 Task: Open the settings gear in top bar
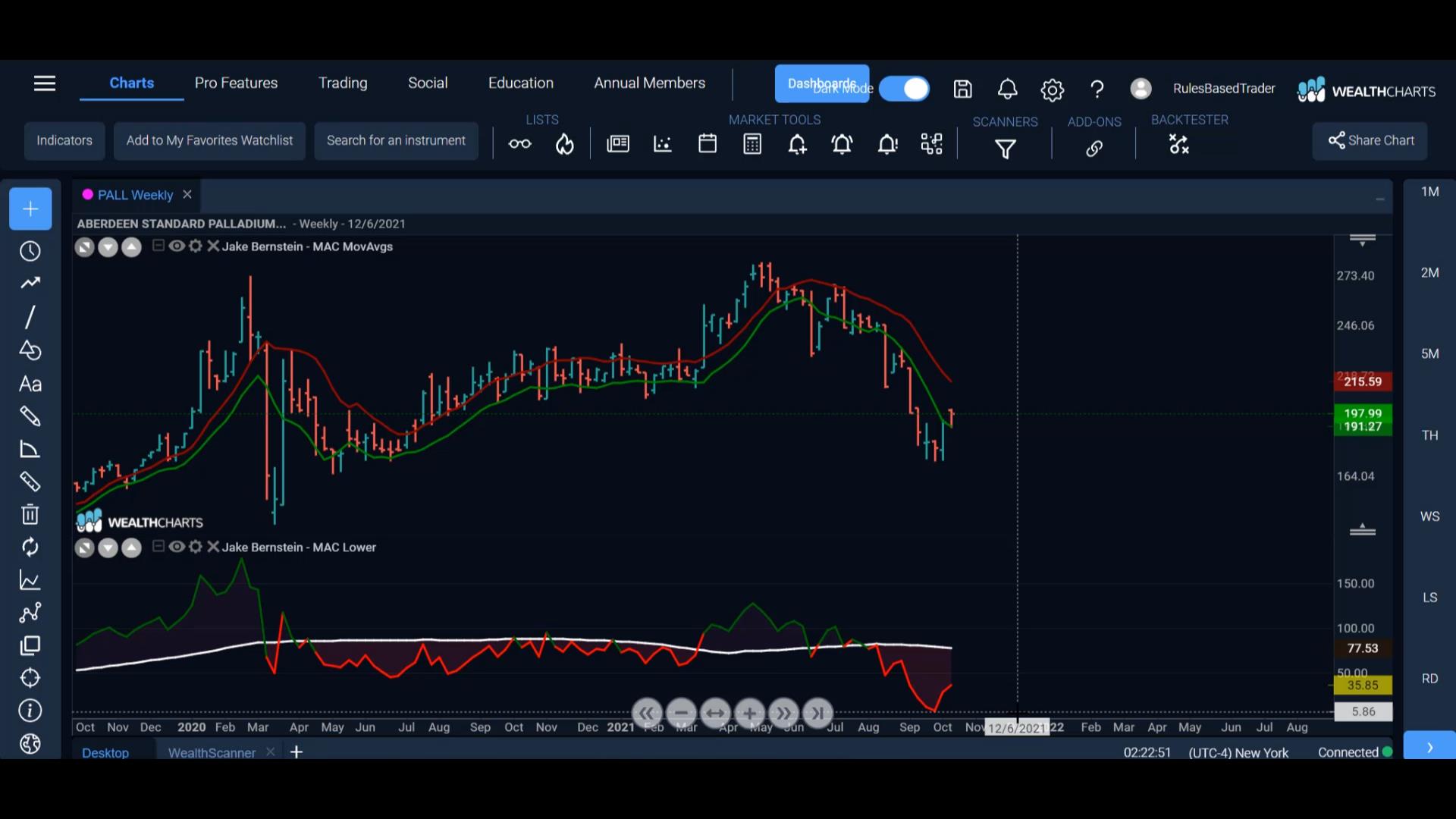1052,90
